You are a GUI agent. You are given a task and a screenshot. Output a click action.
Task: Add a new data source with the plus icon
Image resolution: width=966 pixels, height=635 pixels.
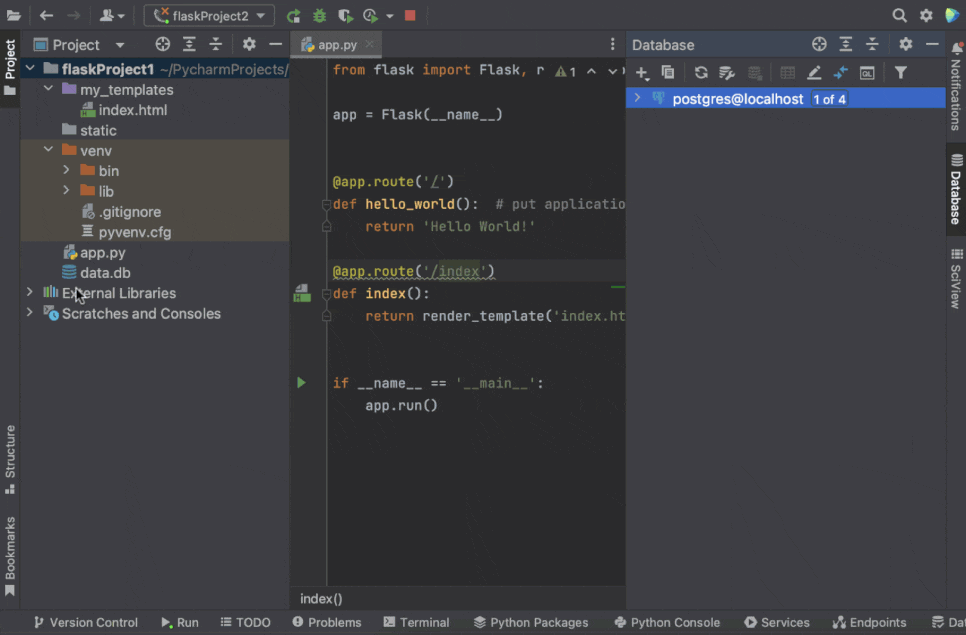[x=642, y=73]
